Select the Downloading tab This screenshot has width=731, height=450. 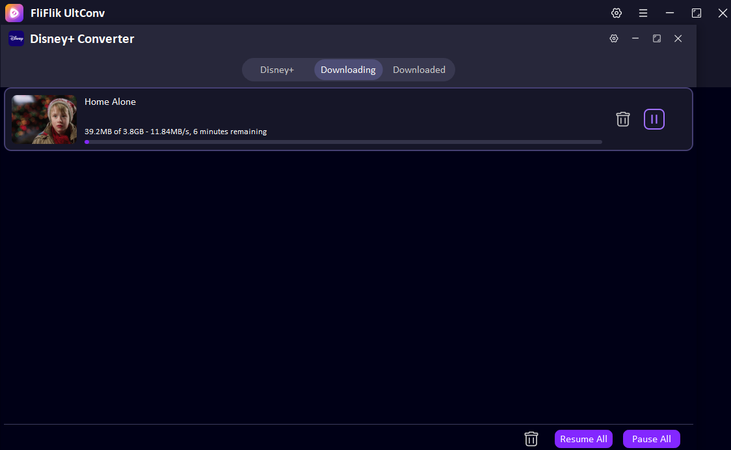[x=348, y=70]
